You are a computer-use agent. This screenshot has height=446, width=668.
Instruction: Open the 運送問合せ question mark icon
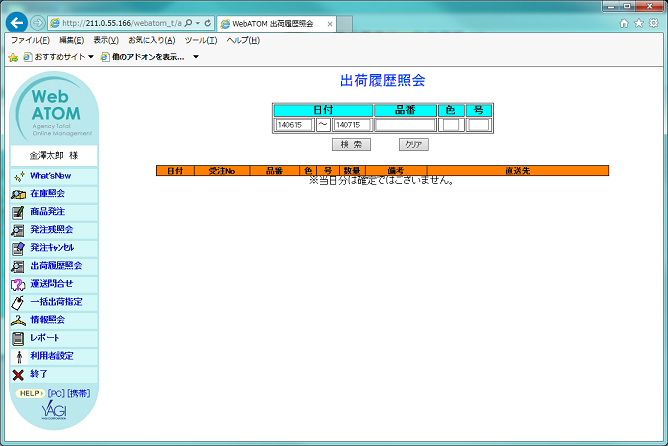(18, 285)
